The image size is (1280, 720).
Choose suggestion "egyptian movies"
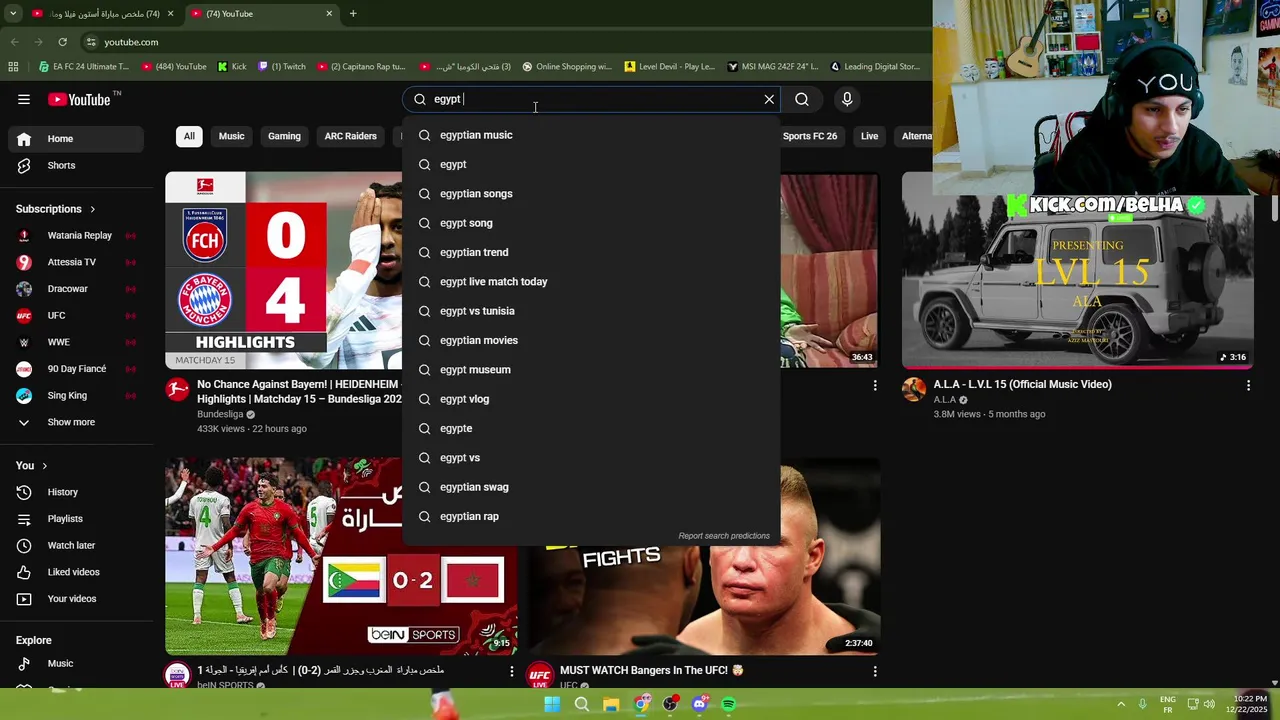591,340
